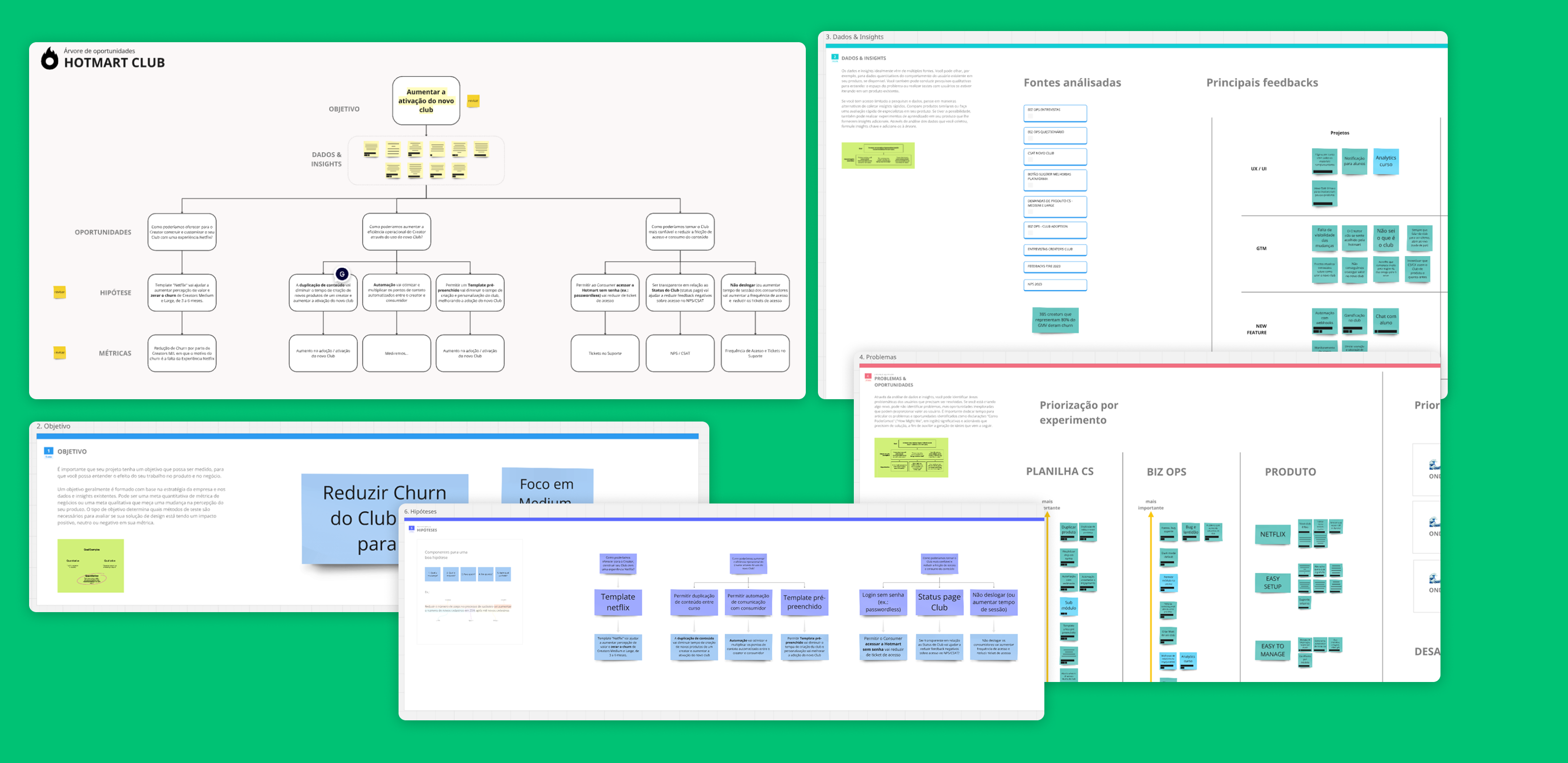The height and width of the screenshot is (763, 1568).
Task: Open the BIZ OPS ENTREVISTAS source card
Action: [1055, 113]
